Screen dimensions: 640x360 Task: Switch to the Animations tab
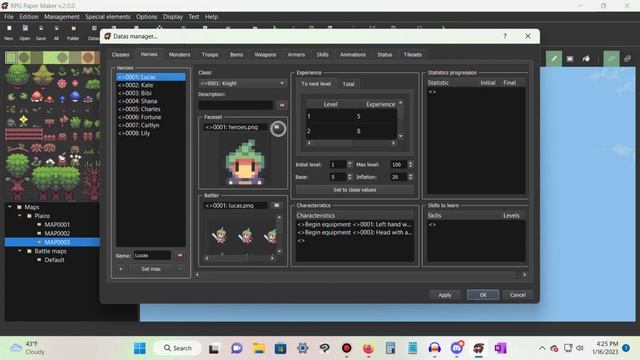click(x=353, y=55)
